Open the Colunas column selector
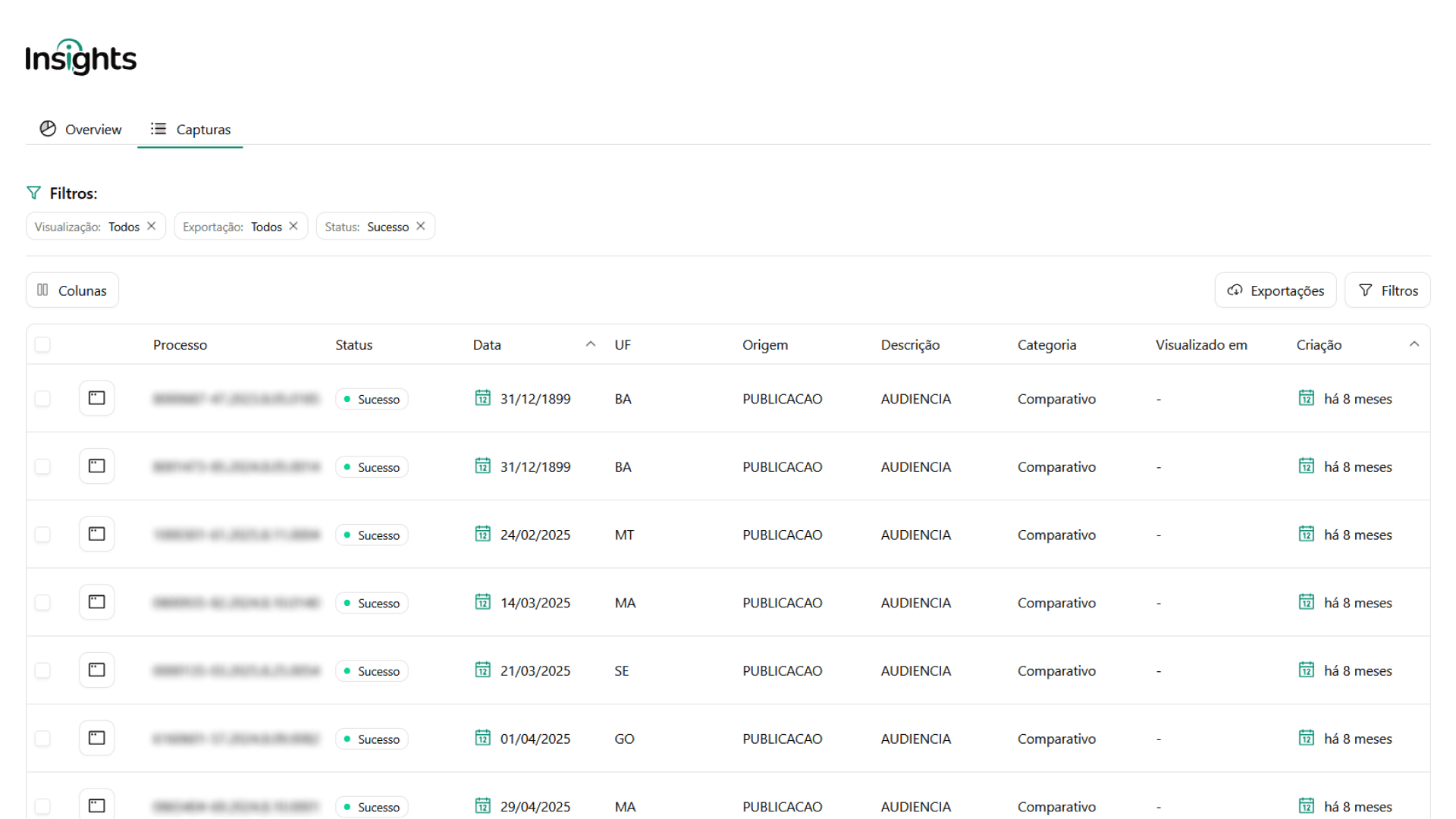This screenshot has height=819, width=1456. (x=72, y=290)
